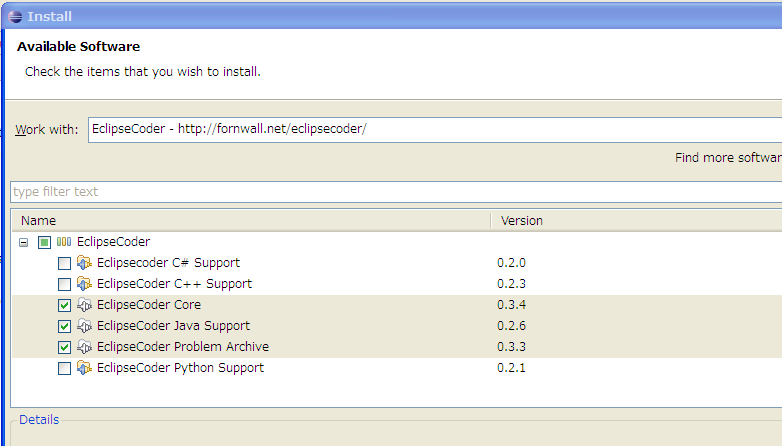Disable the EclipseCoder Problem Archive checkbox
782x446 pixels.
coord(64,347)
